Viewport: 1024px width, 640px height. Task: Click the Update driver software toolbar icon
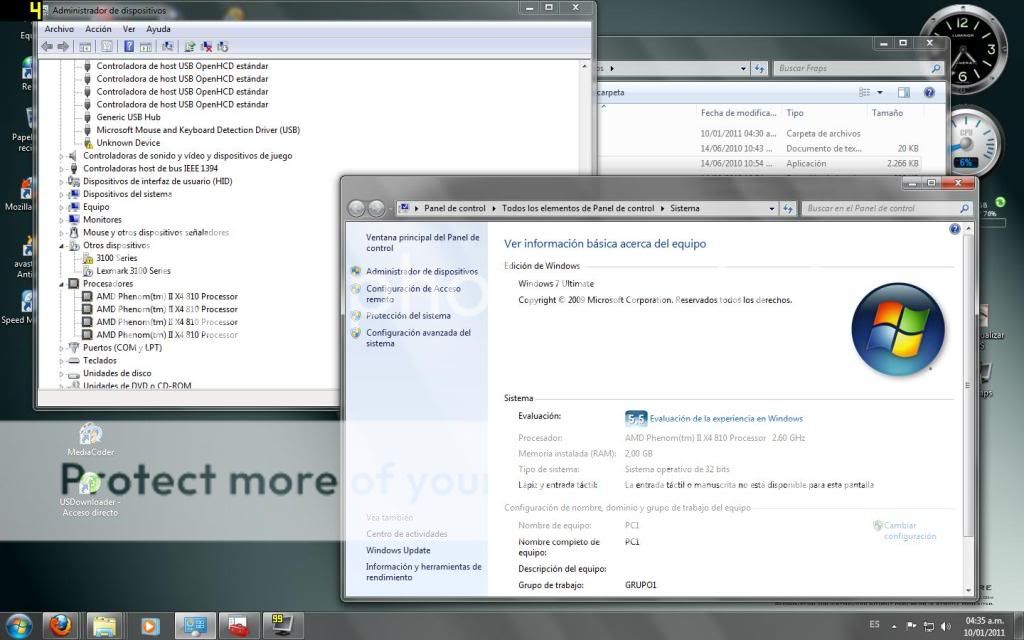(x=189, y=46)
